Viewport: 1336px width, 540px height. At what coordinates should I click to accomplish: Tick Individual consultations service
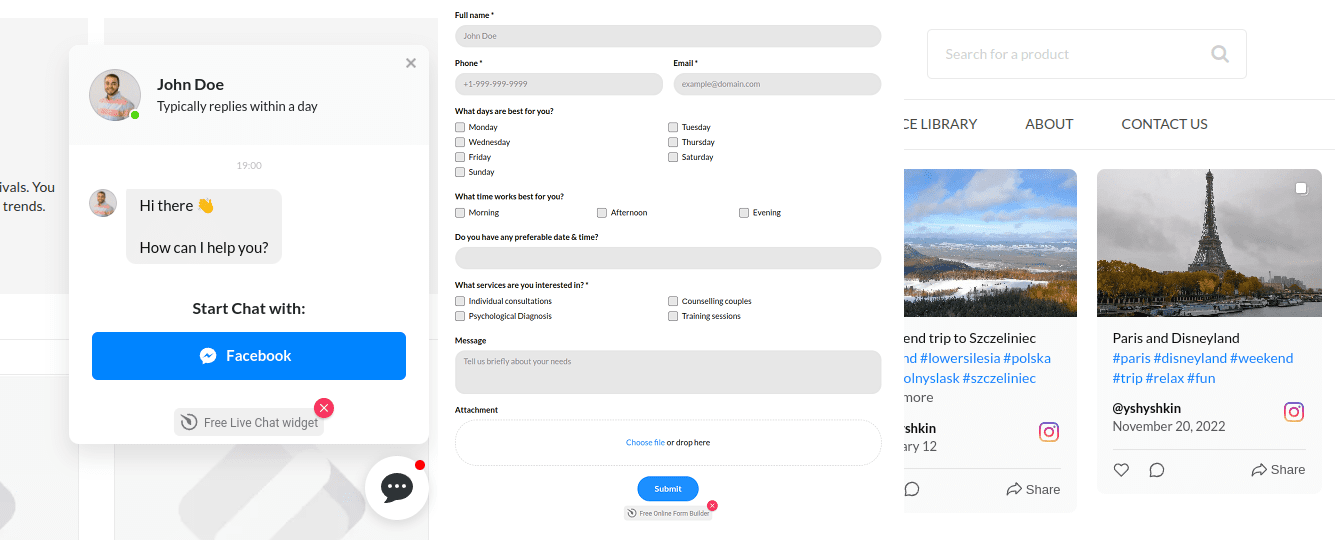(x=460, y=301)
